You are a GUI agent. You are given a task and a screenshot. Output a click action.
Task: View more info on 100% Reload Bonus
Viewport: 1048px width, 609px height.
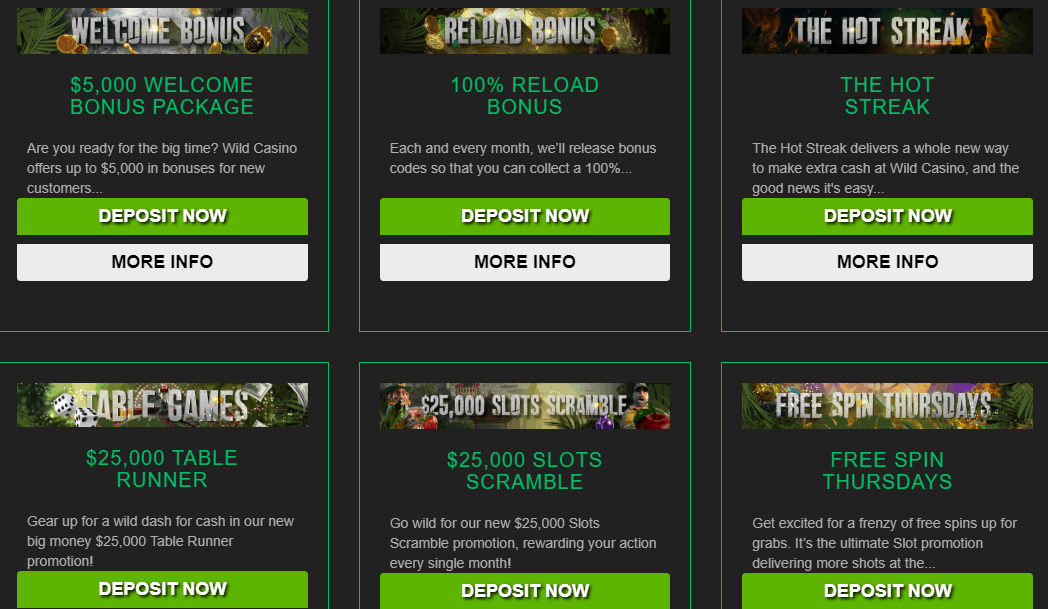tap(525, 262)
